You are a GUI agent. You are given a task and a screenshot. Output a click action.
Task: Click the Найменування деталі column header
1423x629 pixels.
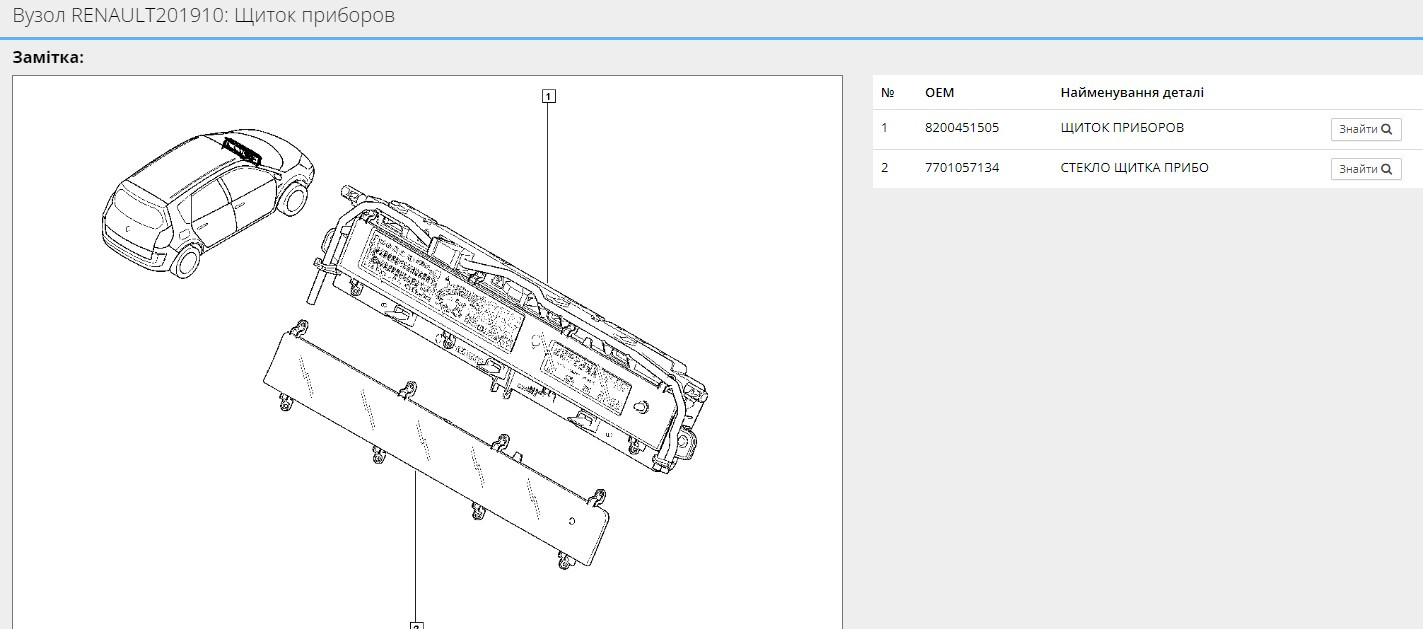pos(1132,93)
